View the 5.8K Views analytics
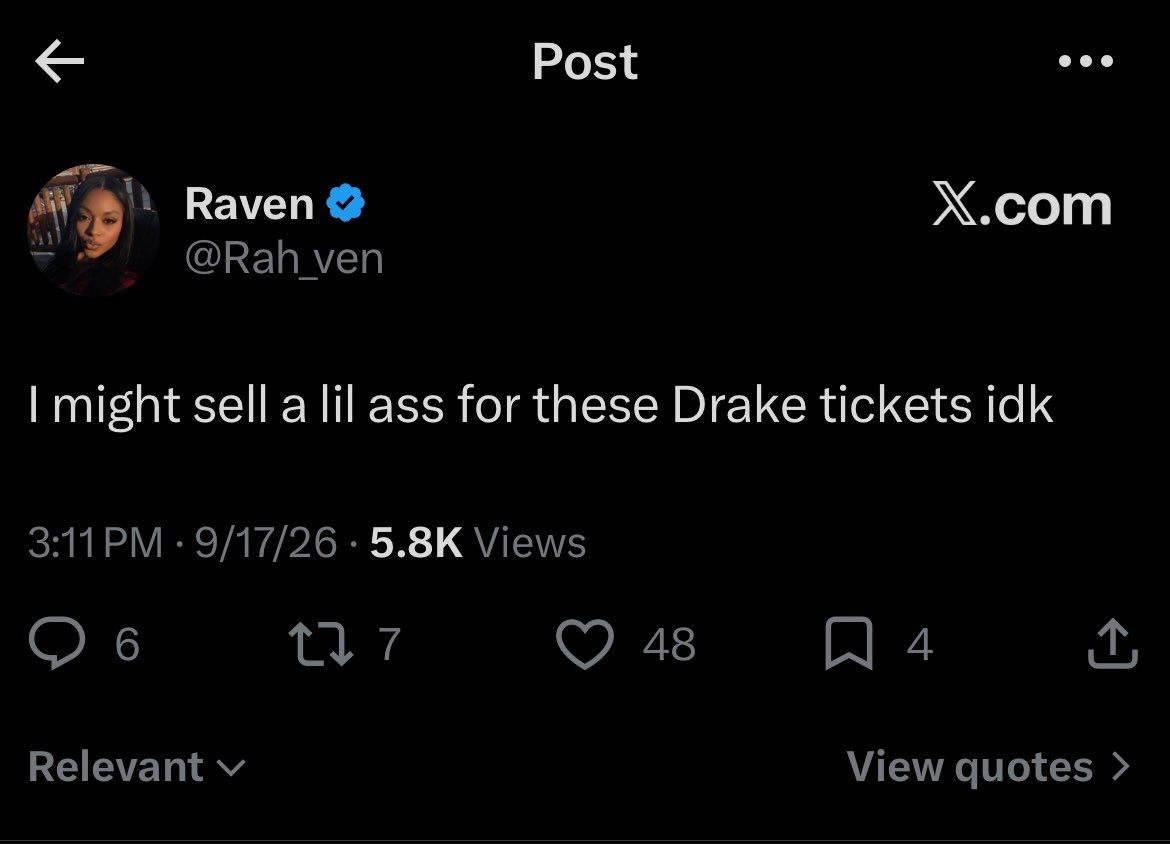Viewport: 1170px width, 844px height. [478, 542]
